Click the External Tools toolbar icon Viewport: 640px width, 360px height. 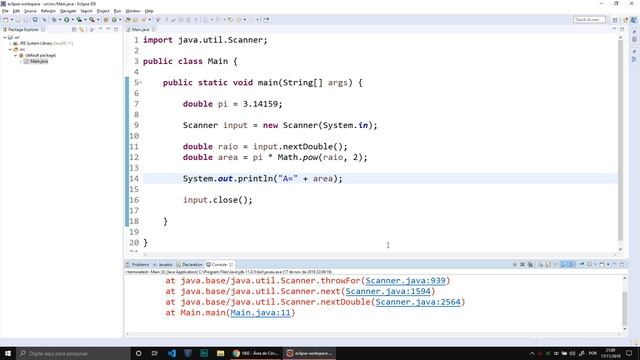(92, 20)
